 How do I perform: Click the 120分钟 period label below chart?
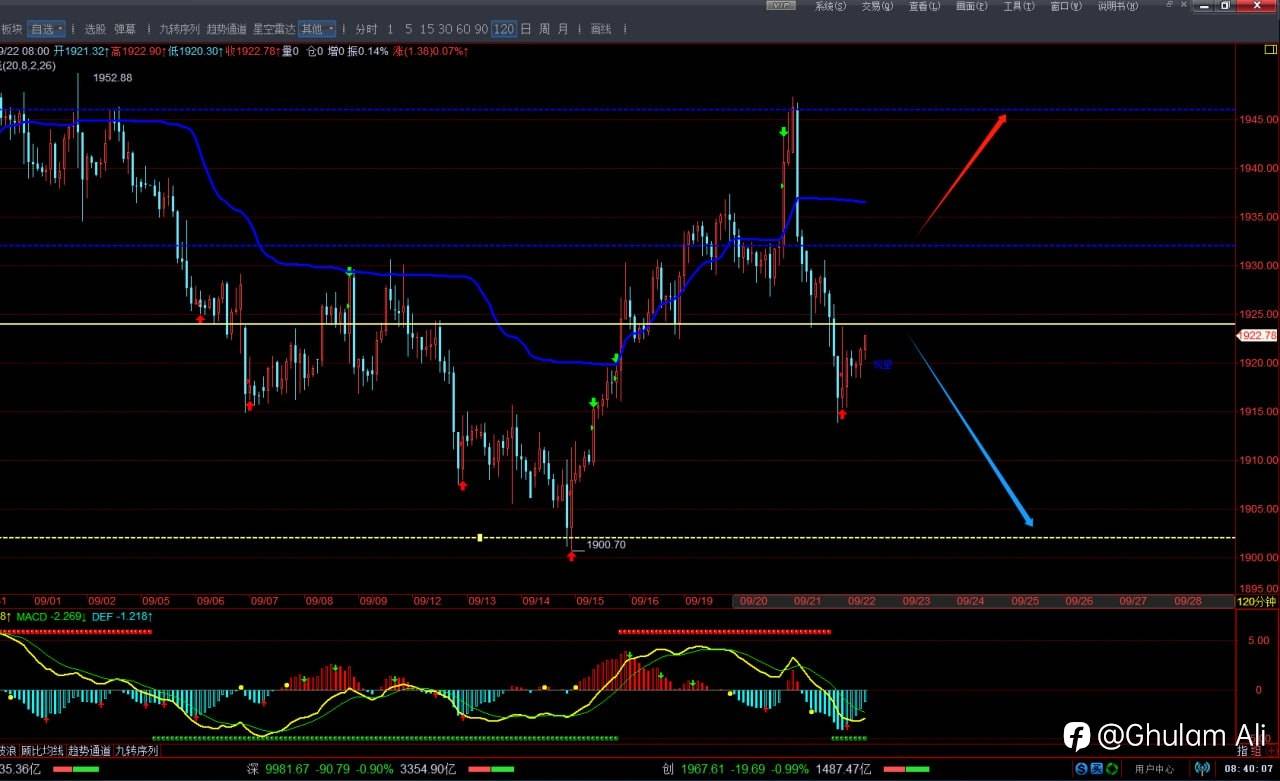(x=1257, y=602)
